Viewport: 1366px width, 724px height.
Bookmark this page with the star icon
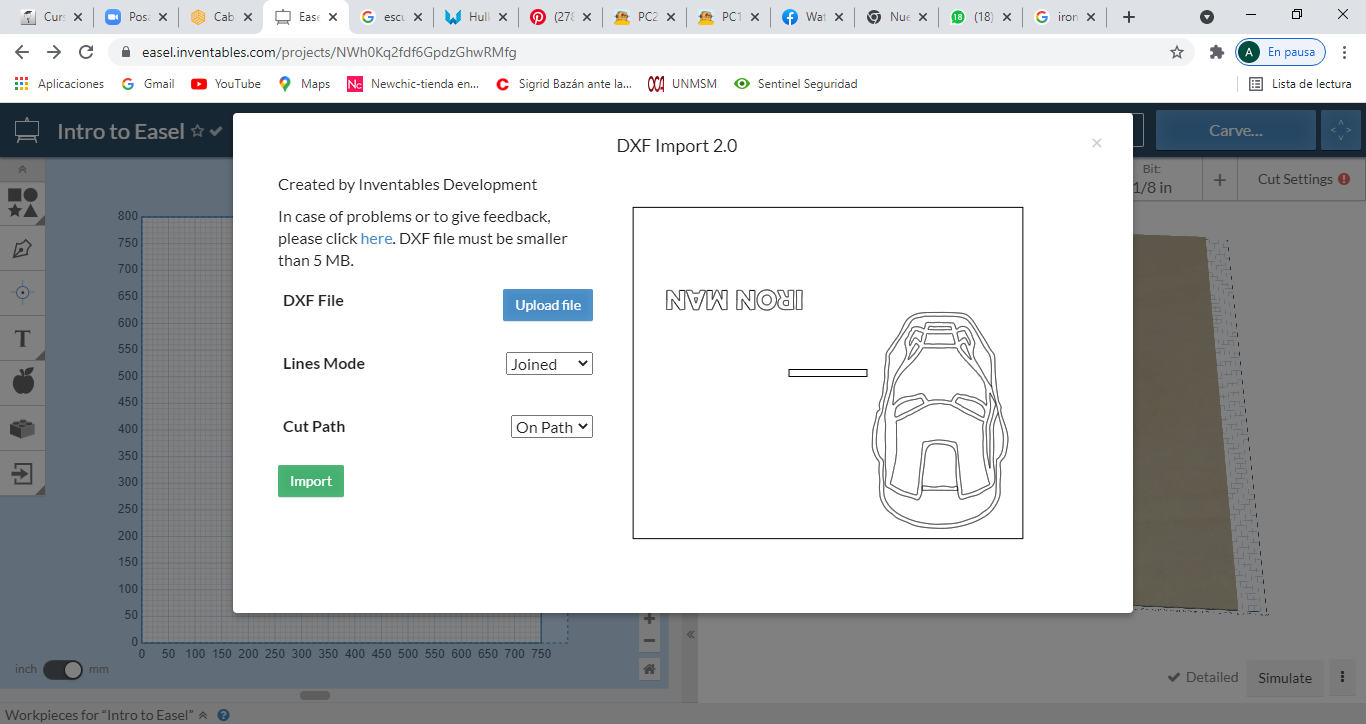pos(1177,52)
